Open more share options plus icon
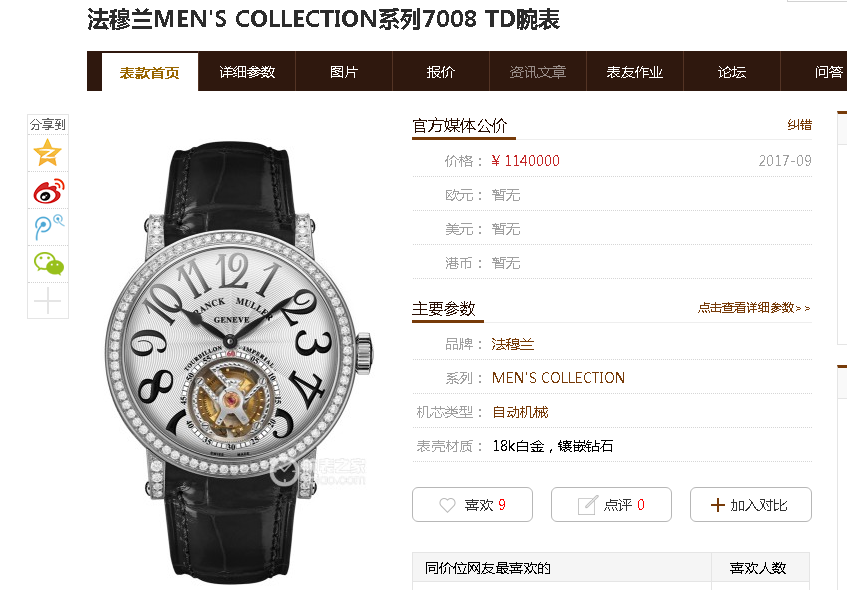Image resolution: width=847 pixels, height=590 pixels. pyautogui.click(x=48, y=300)
